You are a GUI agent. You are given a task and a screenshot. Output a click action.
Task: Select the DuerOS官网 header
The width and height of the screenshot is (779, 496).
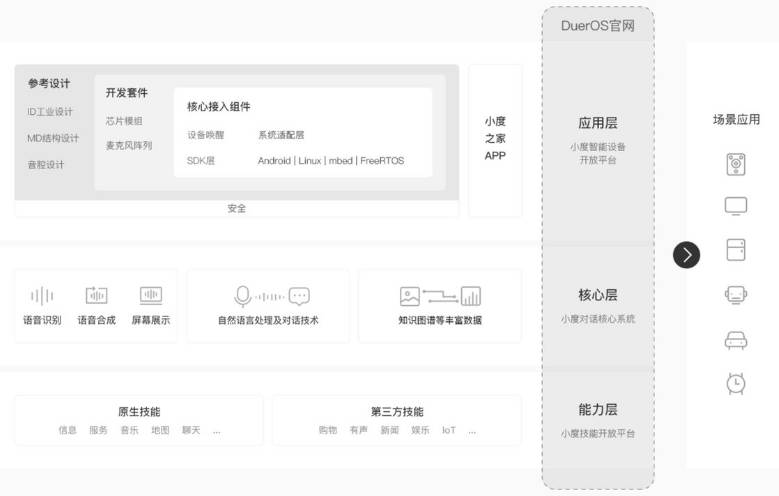598,26
